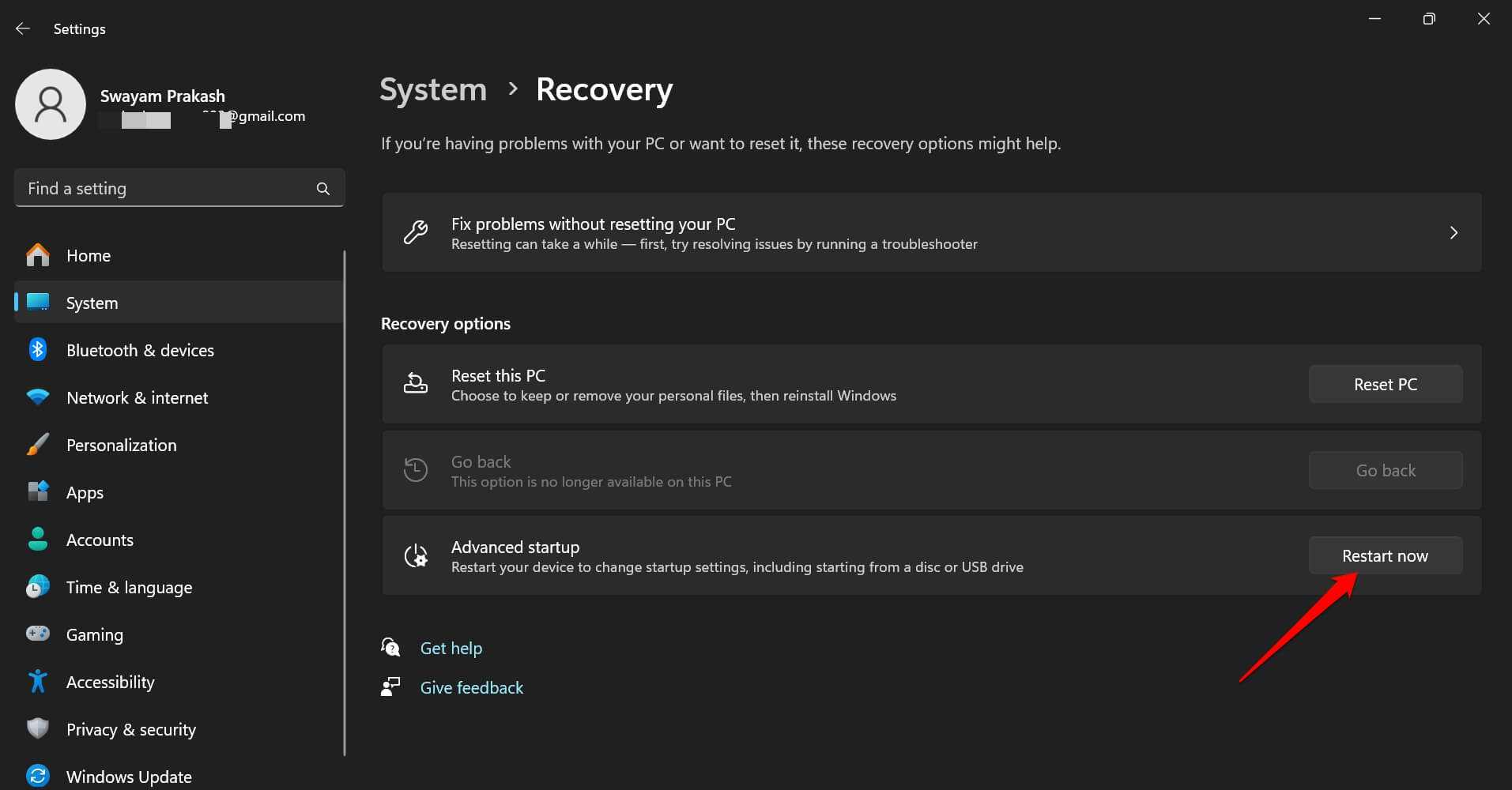Click the Home house icon in sidebar
Image resolution: width=1512 pixels, height=790 pixels.
click(38, 255)
